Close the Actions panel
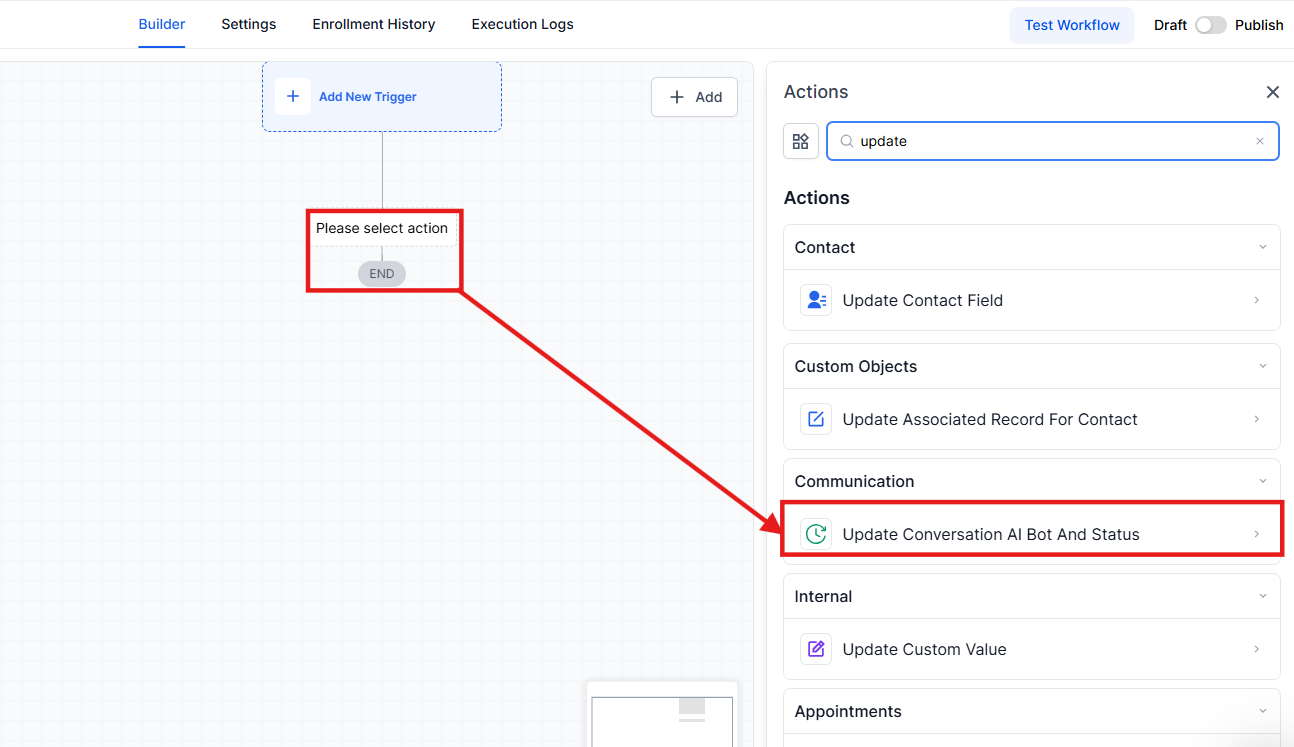This screenshot has height=747, width=1294. (x=1272, y=92)
